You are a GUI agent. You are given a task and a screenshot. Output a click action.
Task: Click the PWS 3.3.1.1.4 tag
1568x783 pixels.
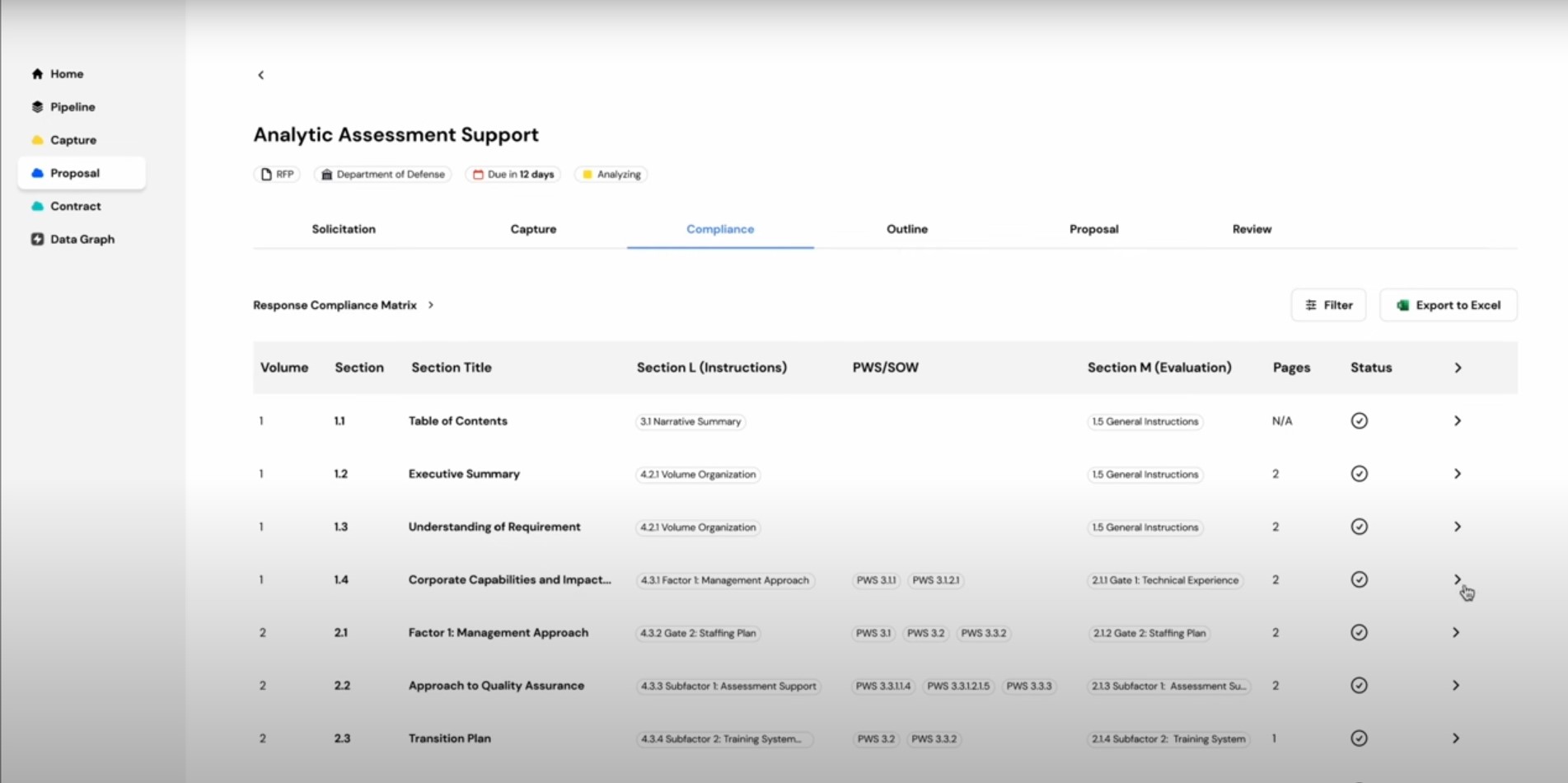883,686
